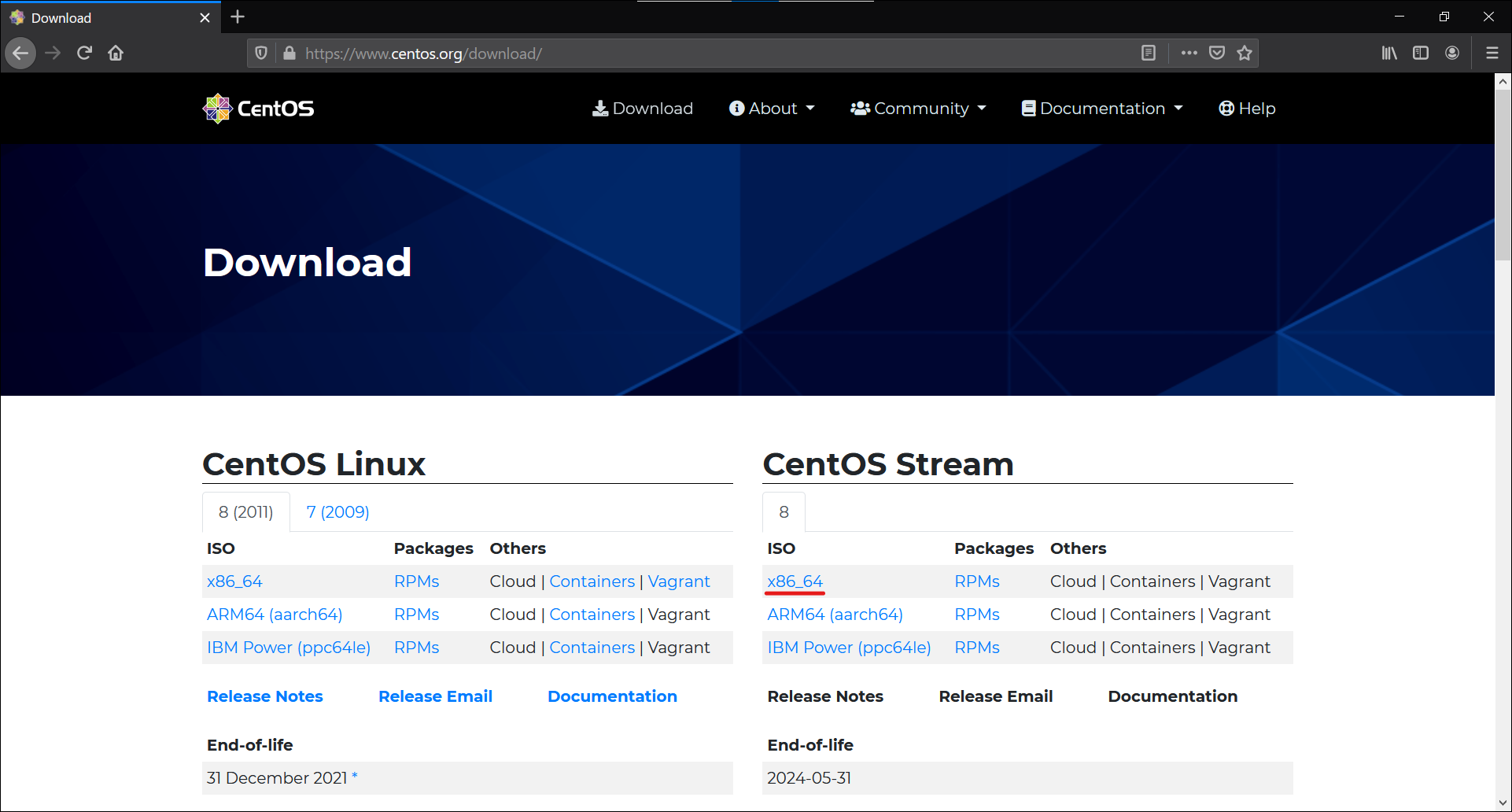Viewport: 1512px width, 812px height.
Task: Expand the Community dropdown menu
Action: pyautogui.click(x=918, y=109)
